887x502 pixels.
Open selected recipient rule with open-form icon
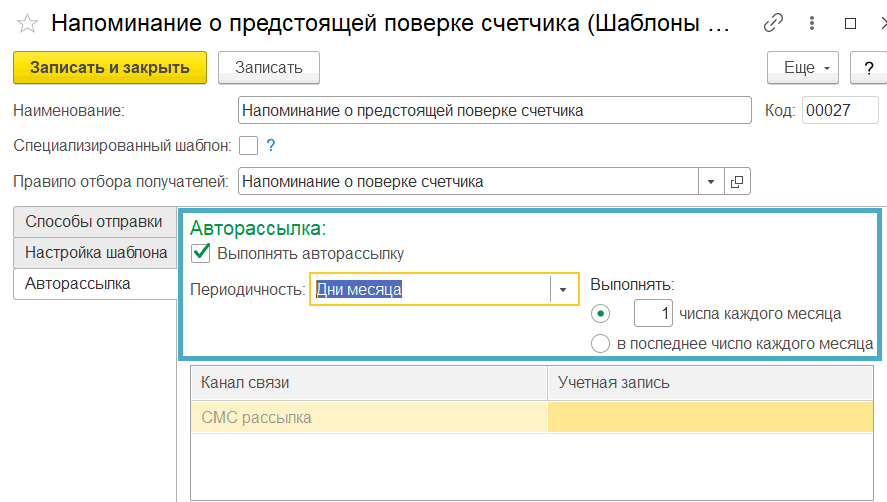coord(737,182)
